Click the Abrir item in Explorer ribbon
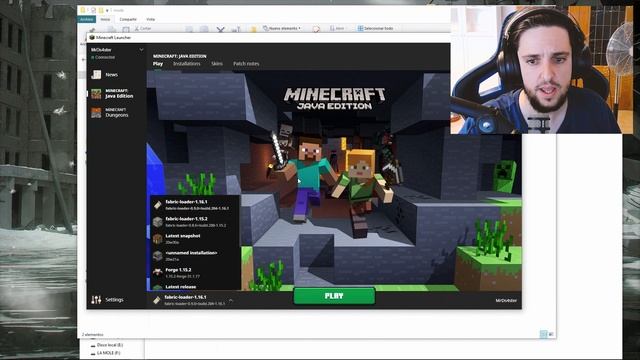Viewport: 640px width, 360px height. (x=337, y=28)
